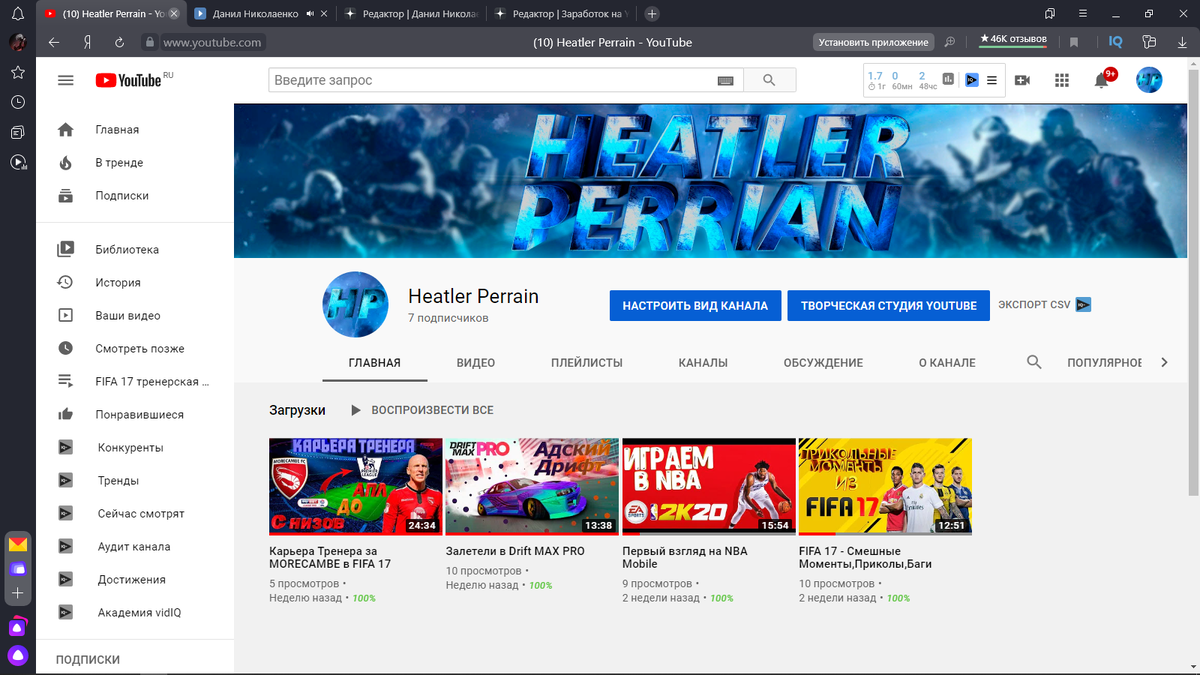This screenshot has height=675, width=1200.
Task: Open В тренде in sidebar
Action: click(x=135, y=163)
